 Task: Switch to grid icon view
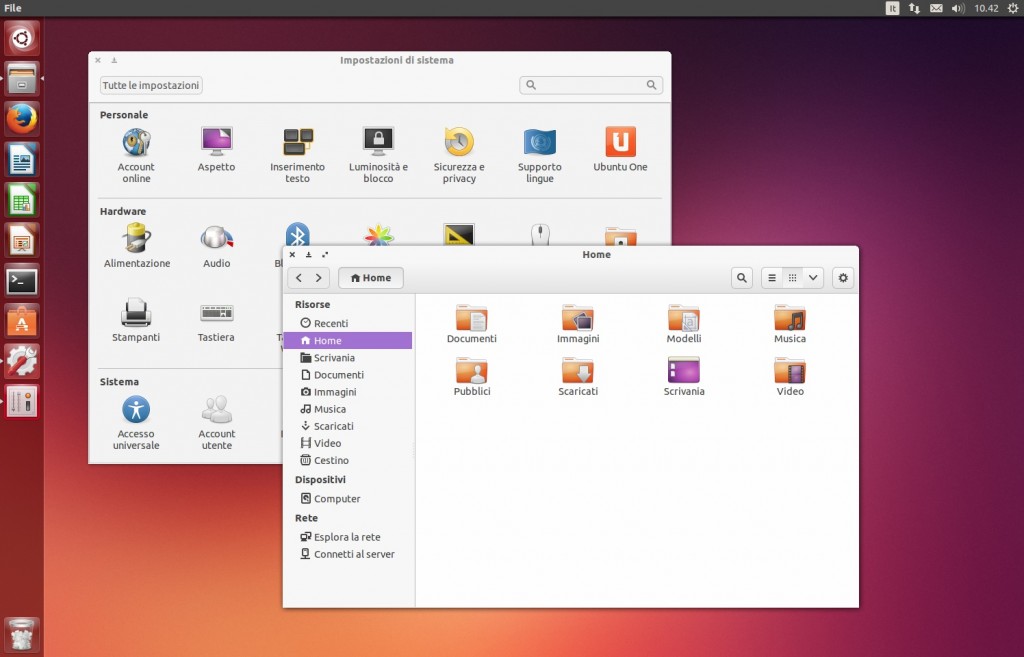point(793,278)
